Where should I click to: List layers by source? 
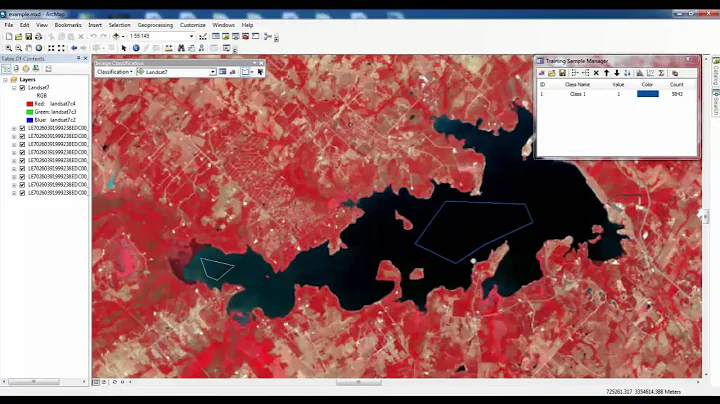click(16, 69)
